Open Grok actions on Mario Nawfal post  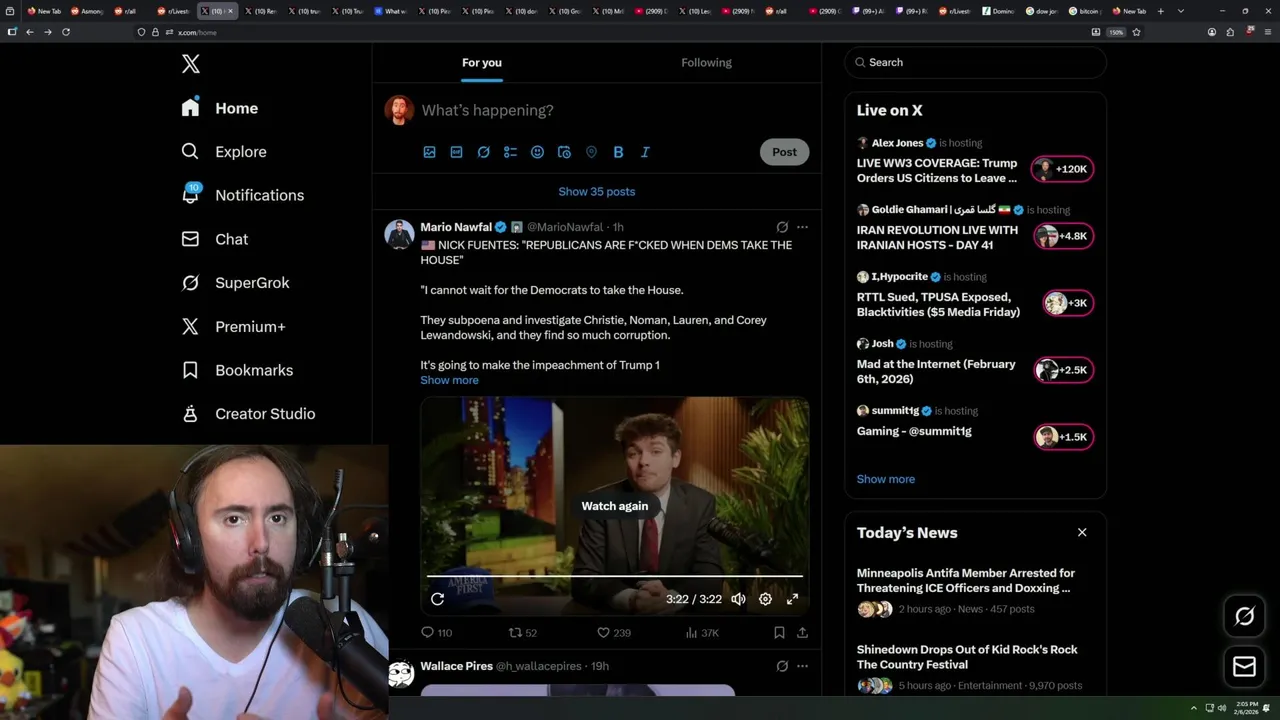point(782,227)
